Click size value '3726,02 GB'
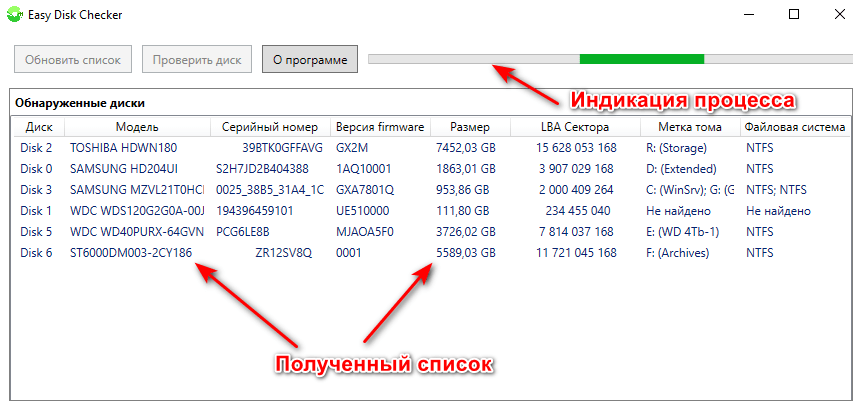 click(x=466, y=232)
